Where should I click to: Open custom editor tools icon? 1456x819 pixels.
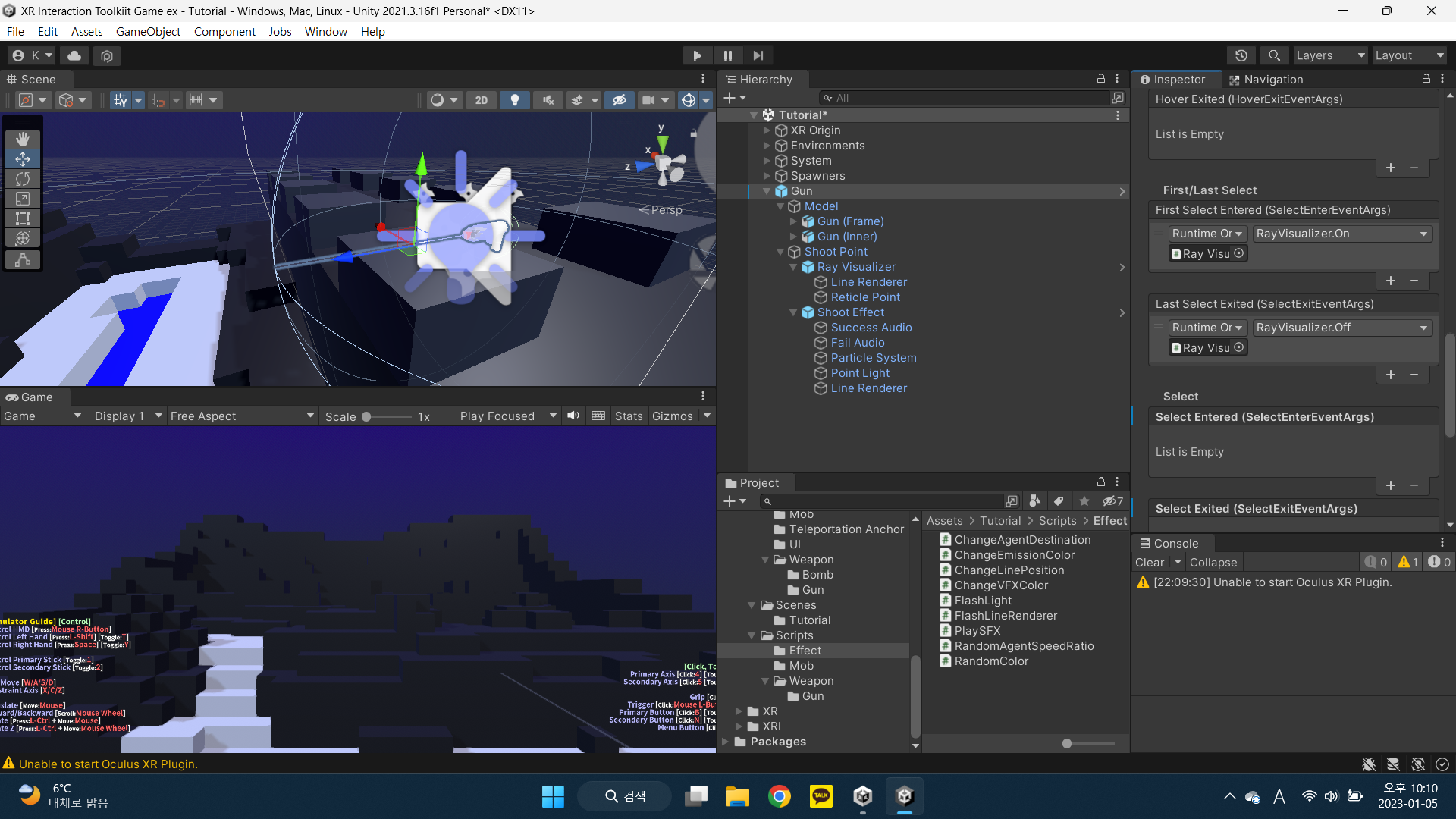coord(23,259)
